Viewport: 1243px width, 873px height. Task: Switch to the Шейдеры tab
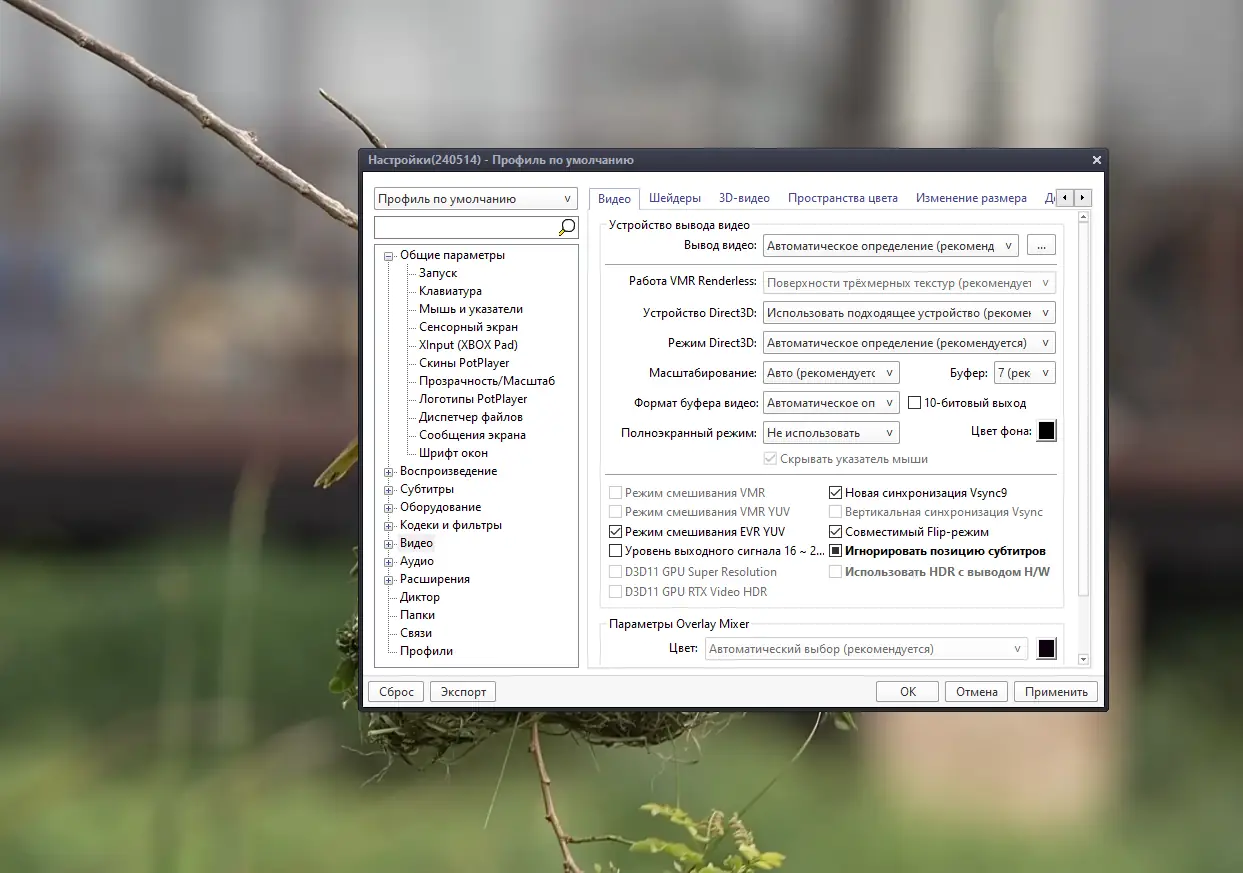coord(675,198)
